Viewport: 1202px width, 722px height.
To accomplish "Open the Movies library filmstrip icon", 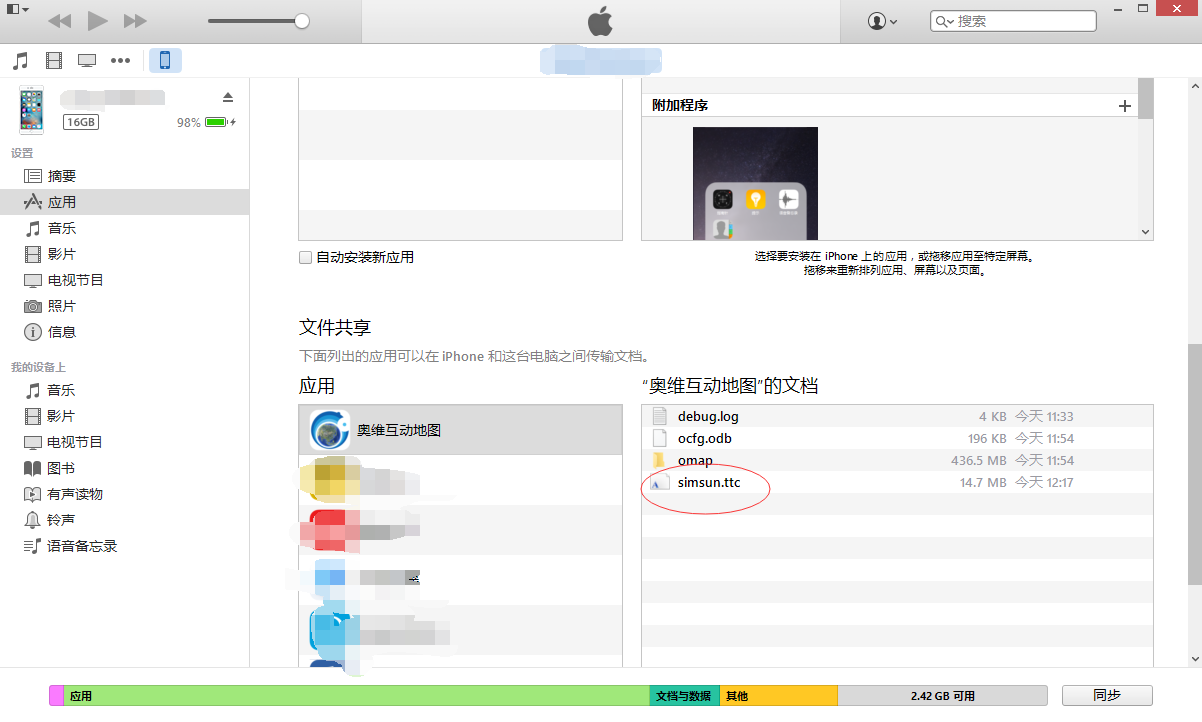I will (x=54, y=61).
